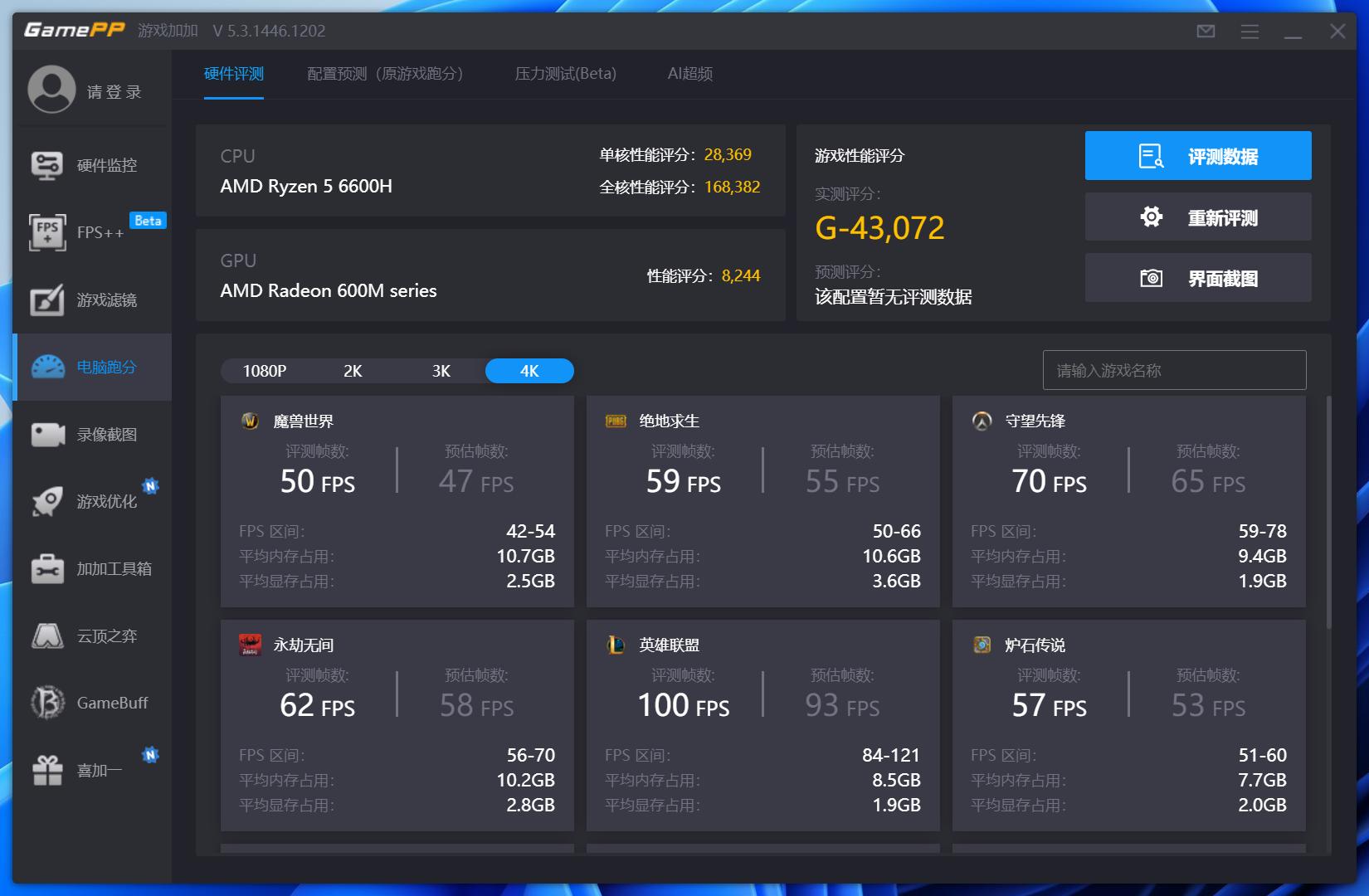Open the 游戏优化 rocket icon
This screenshot has width=1369, height=896.
(47, 501)
